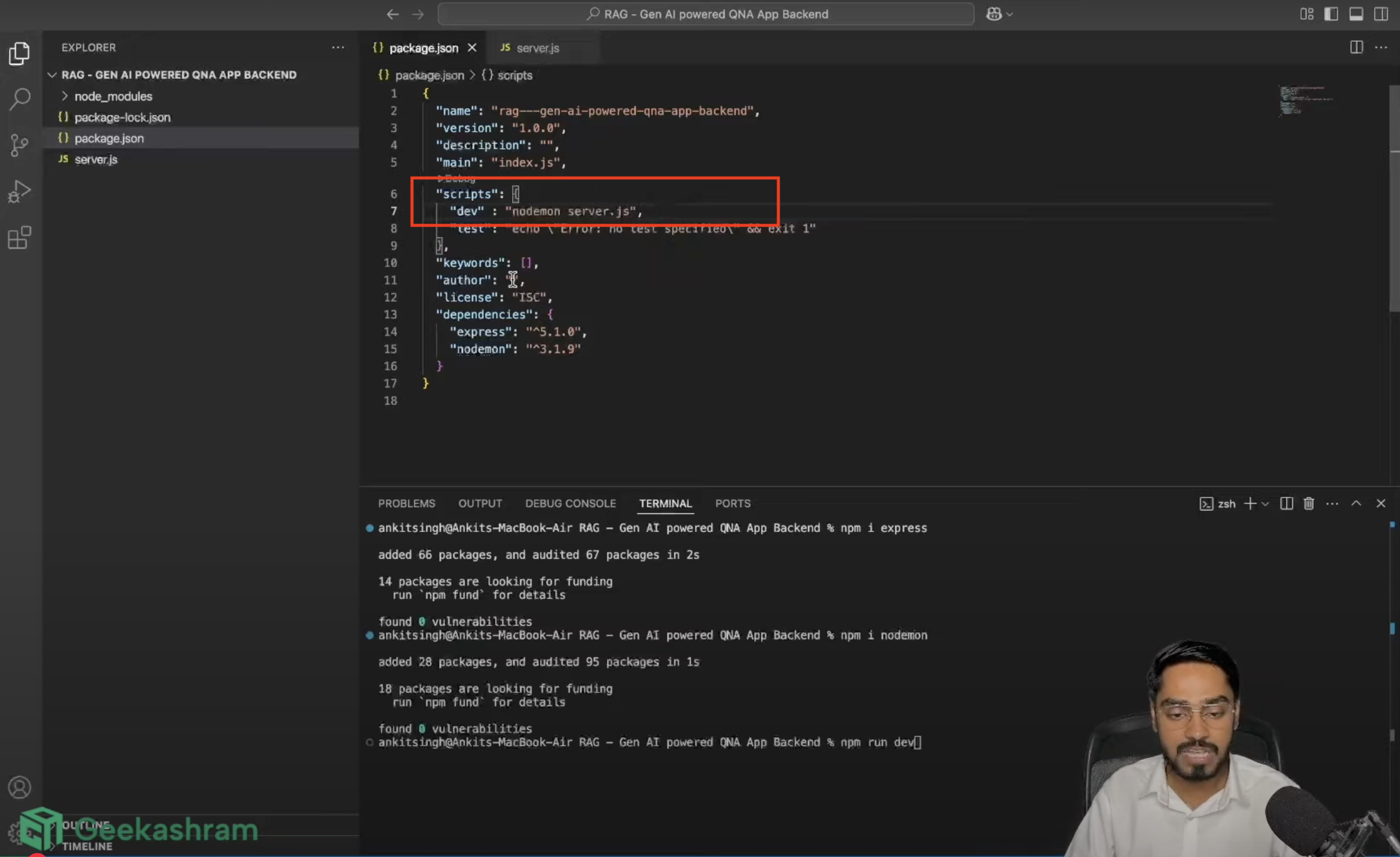Select the TERMINAL panel tab
The width and height of the screenshot is (1400, 857).
point(666,504)
